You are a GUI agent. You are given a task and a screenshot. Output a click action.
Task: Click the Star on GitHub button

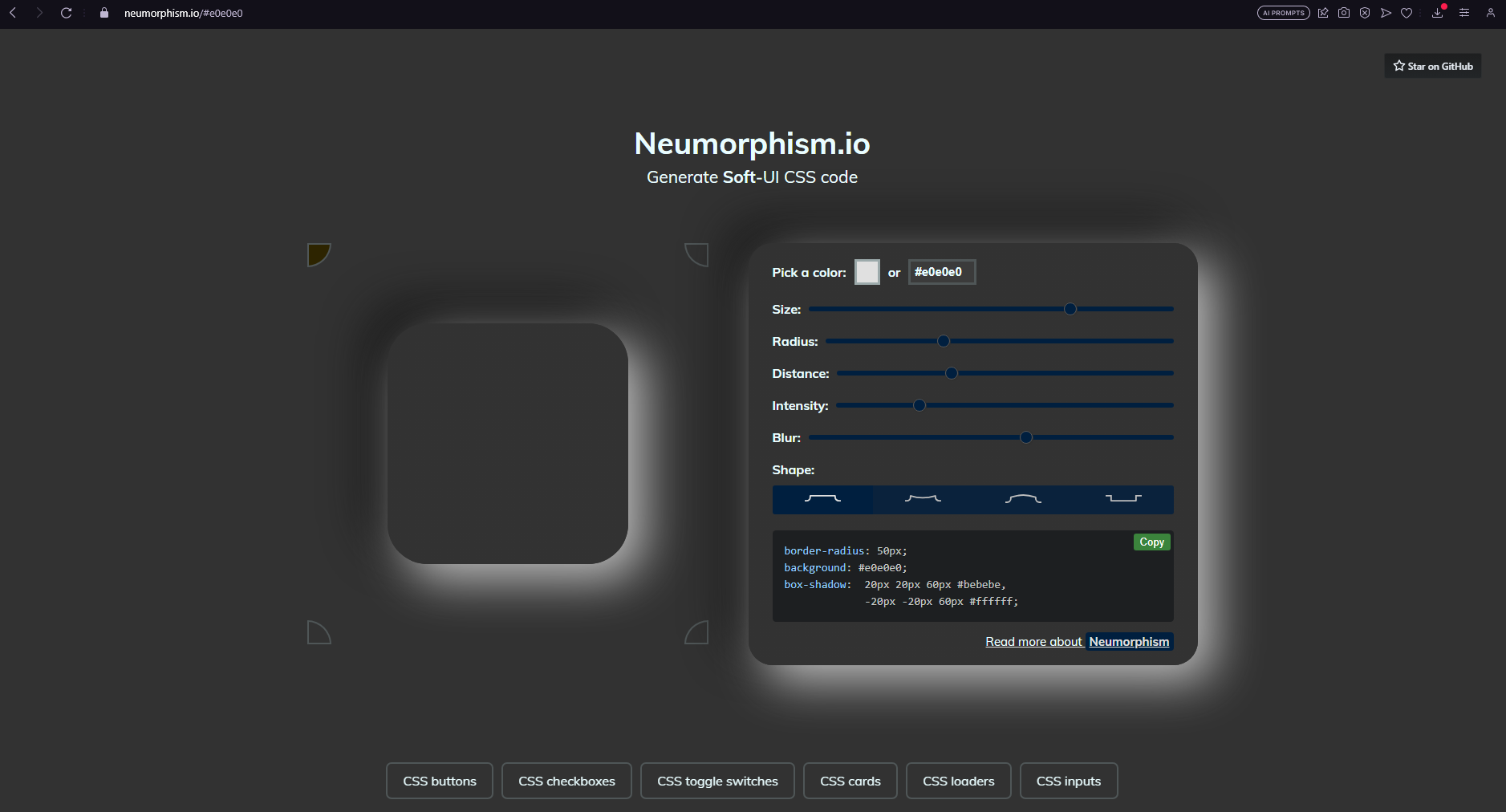(x=1433, y=66)
